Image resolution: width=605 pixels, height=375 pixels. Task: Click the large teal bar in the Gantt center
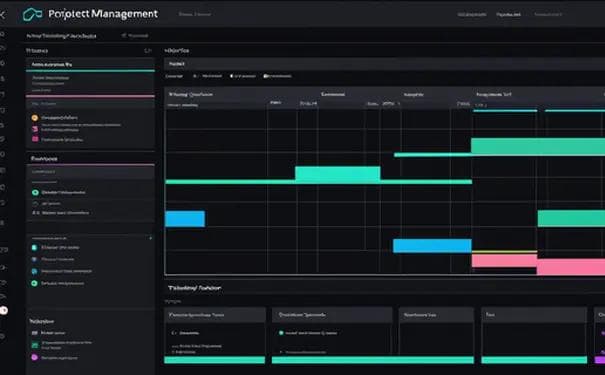tap(338, 174)
